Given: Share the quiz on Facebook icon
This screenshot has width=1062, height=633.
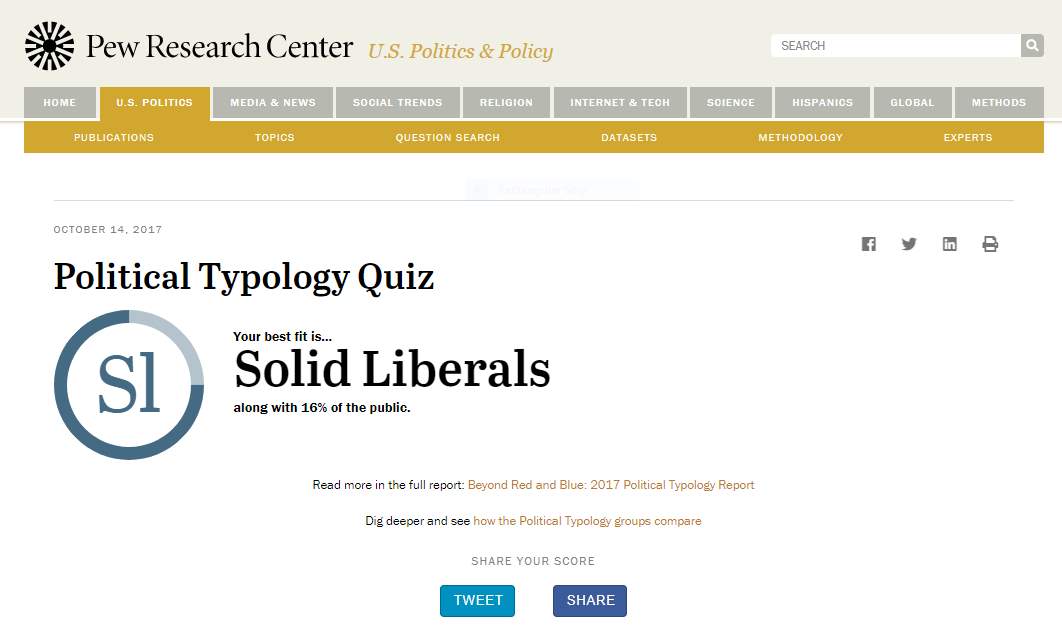Looking at the screenshot, I should [868, 244].
